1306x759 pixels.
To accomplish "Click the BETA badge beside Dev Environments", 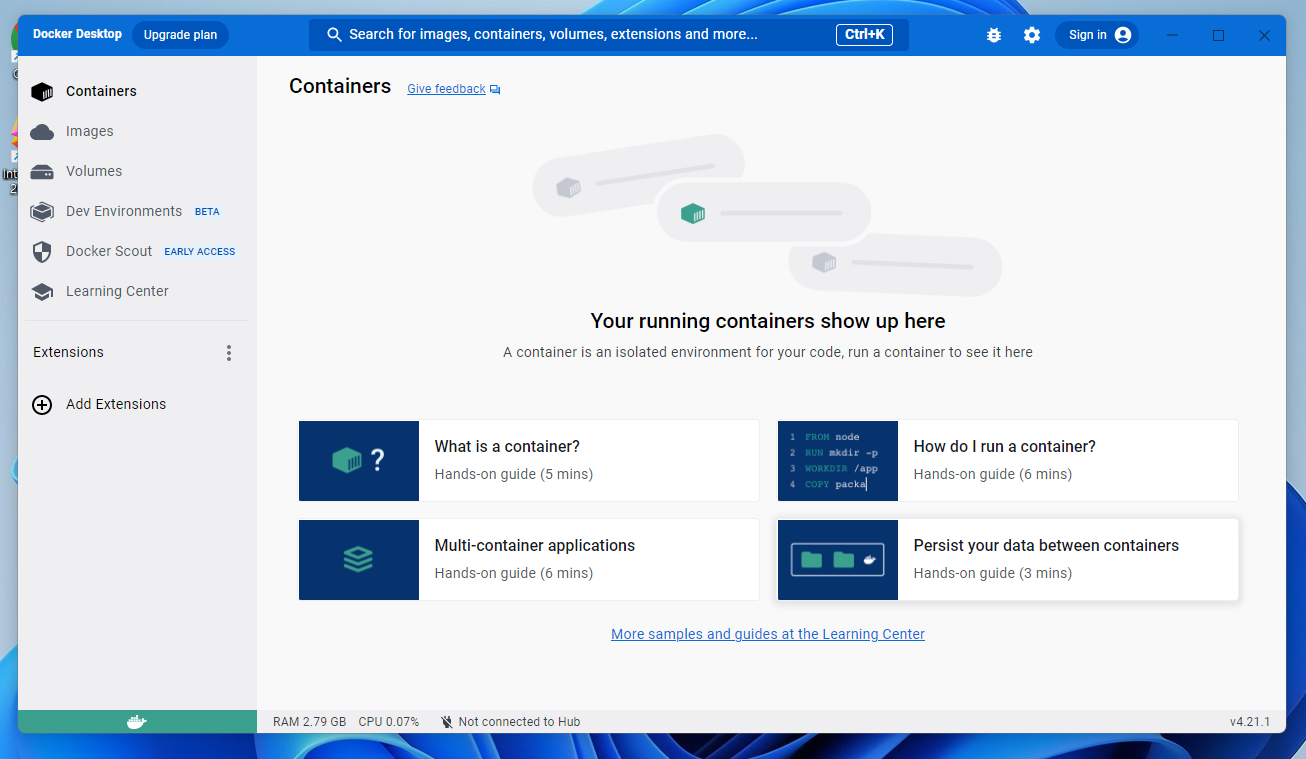I will pos(207,212).
